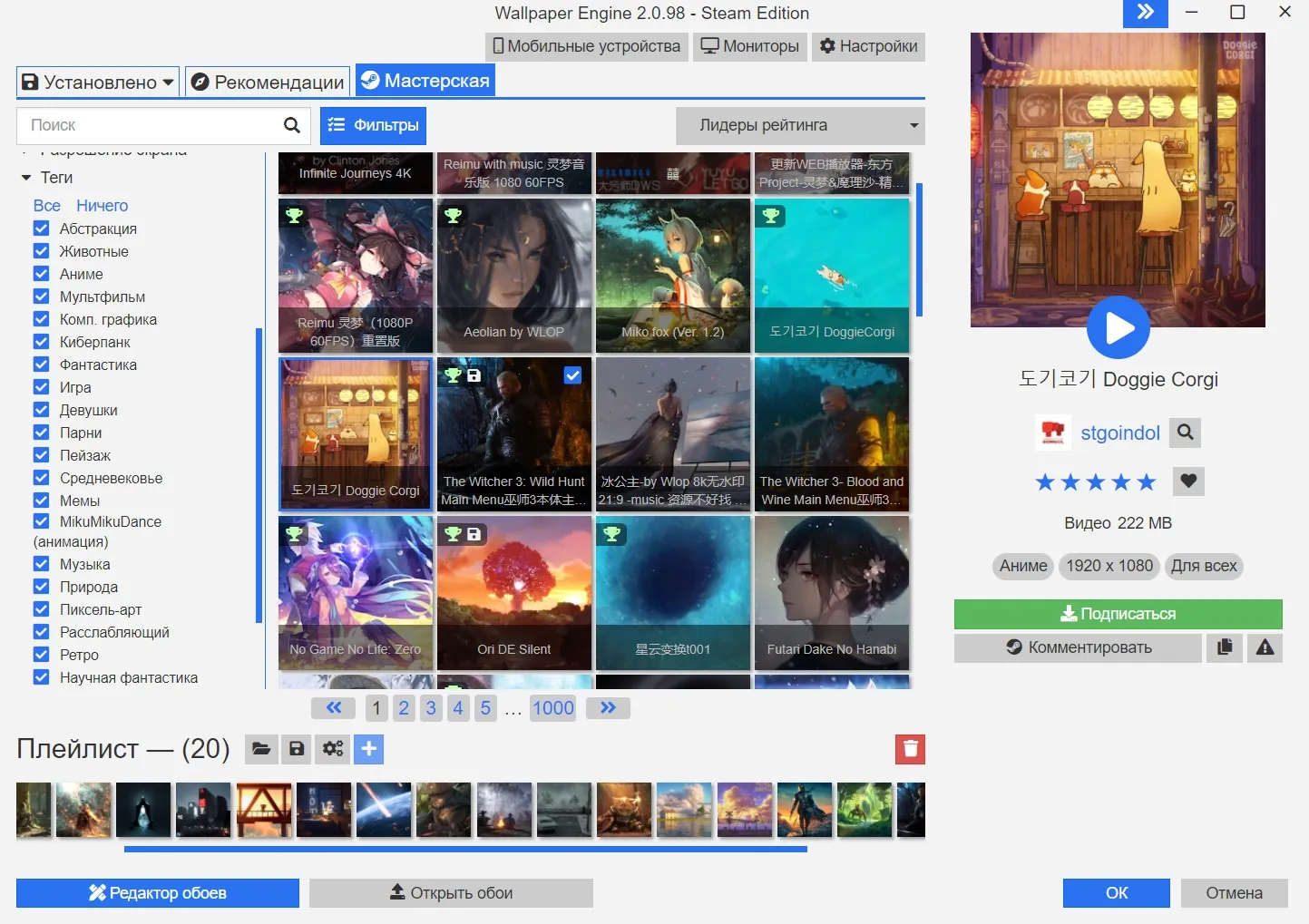Play the Doggie Corgi preview video
This screenshot has height=924, width=1309.
tap(1118, 327)
